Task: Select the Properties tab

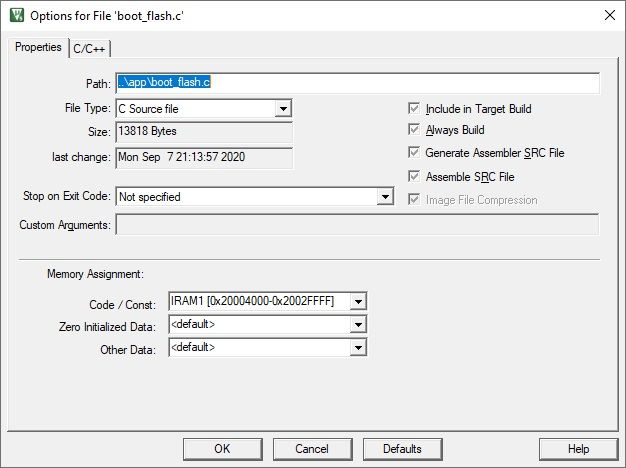Action: 38,48
